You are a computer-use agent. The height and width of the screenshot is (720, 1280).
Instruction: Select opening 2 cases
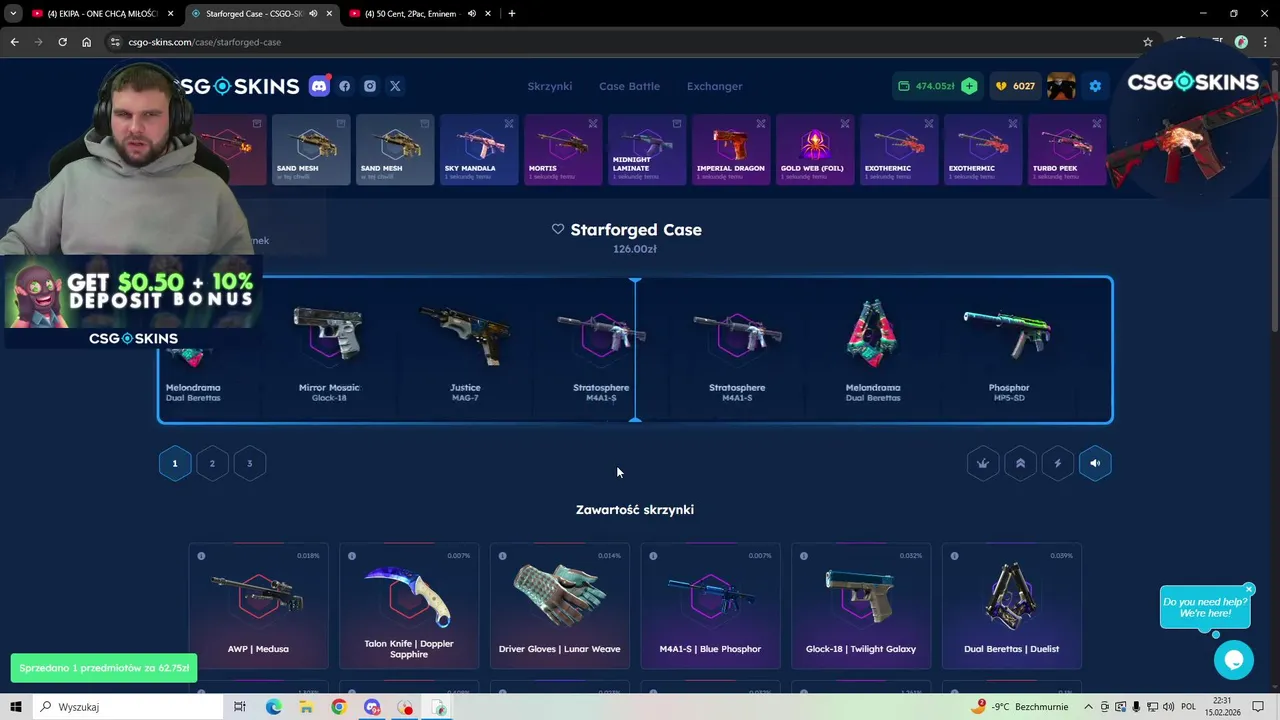212,463
